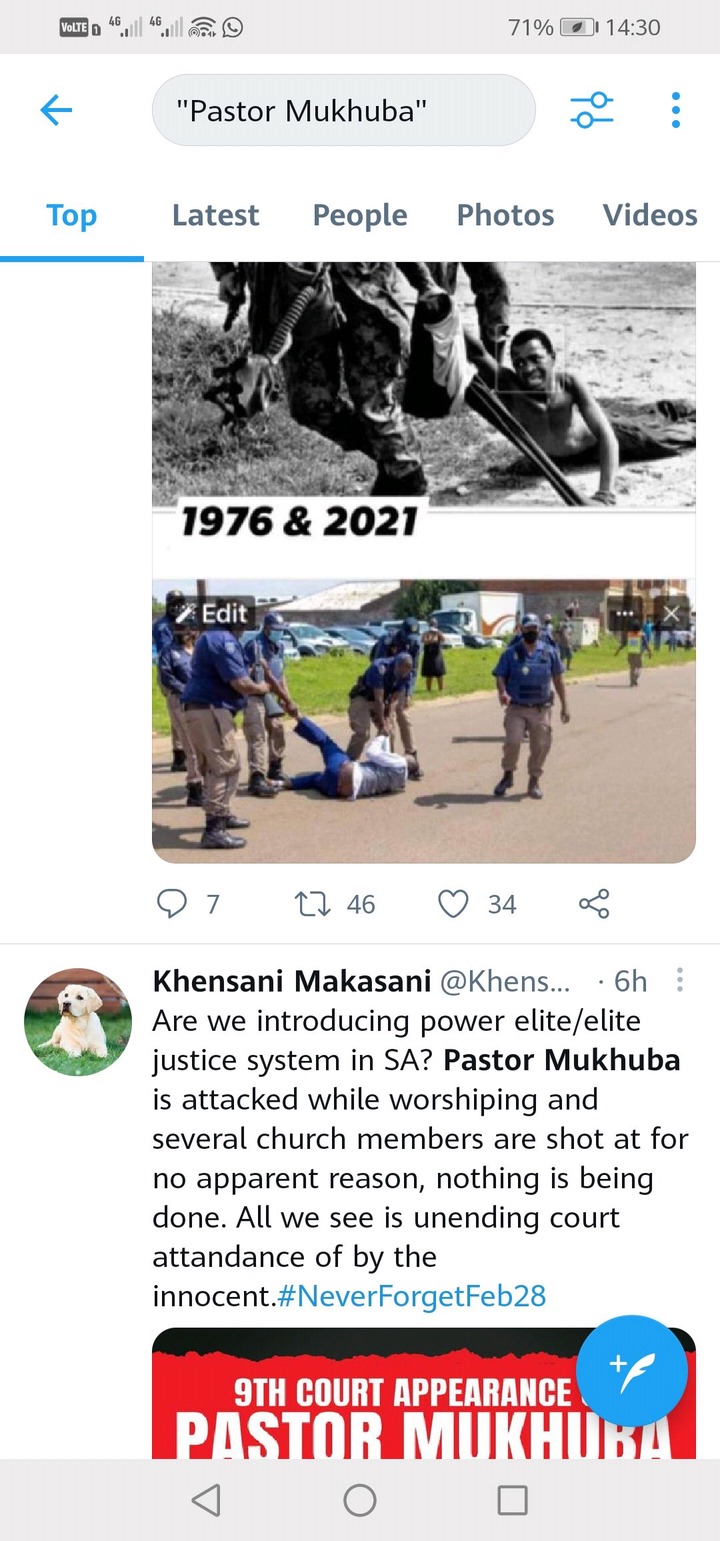This screenshot has height=1541, width=720.
Task: Tap the back arrow in the search header
Action: [x=56, y=110]
